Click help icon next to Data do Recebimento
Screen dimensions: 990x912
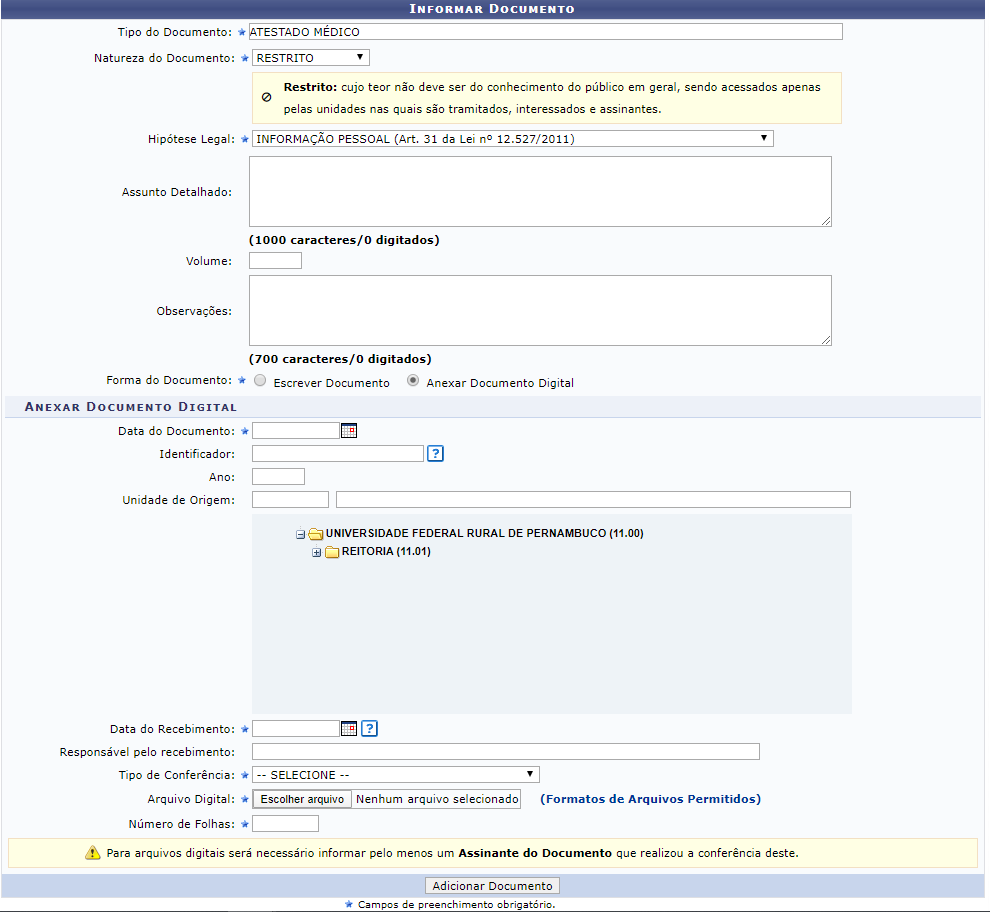point(369,729)
